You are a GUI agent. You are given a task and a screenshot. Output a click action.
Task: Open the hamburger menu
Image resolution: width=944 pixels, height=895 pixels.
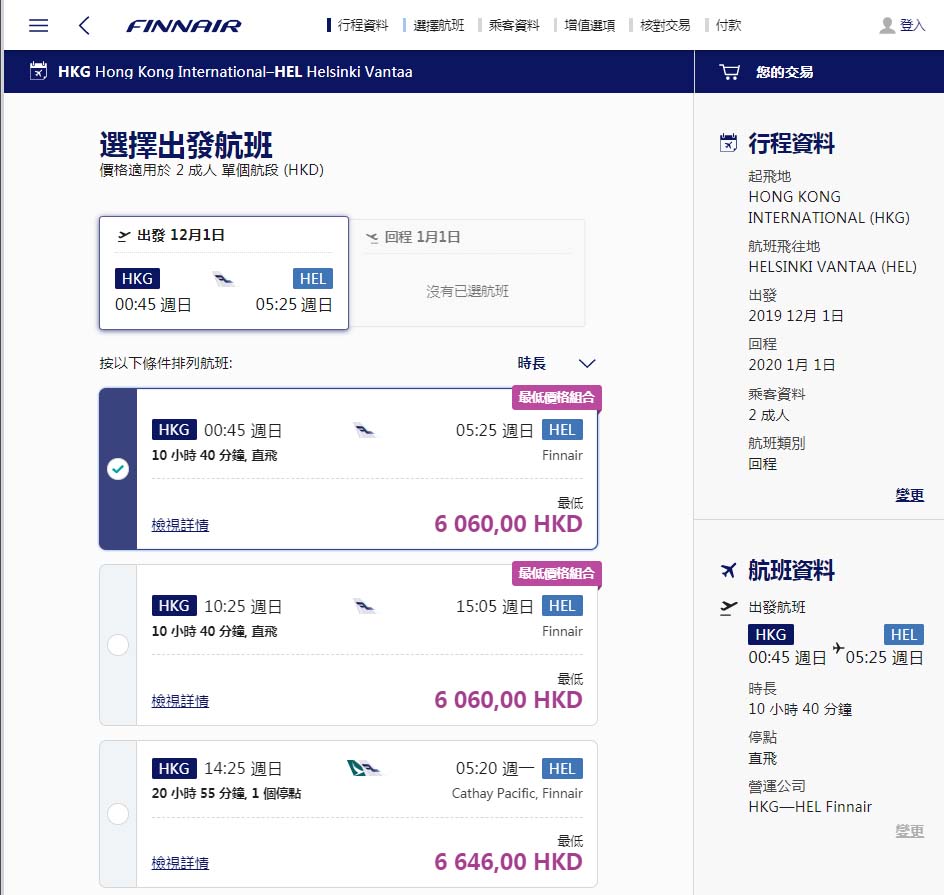(39, 25)
